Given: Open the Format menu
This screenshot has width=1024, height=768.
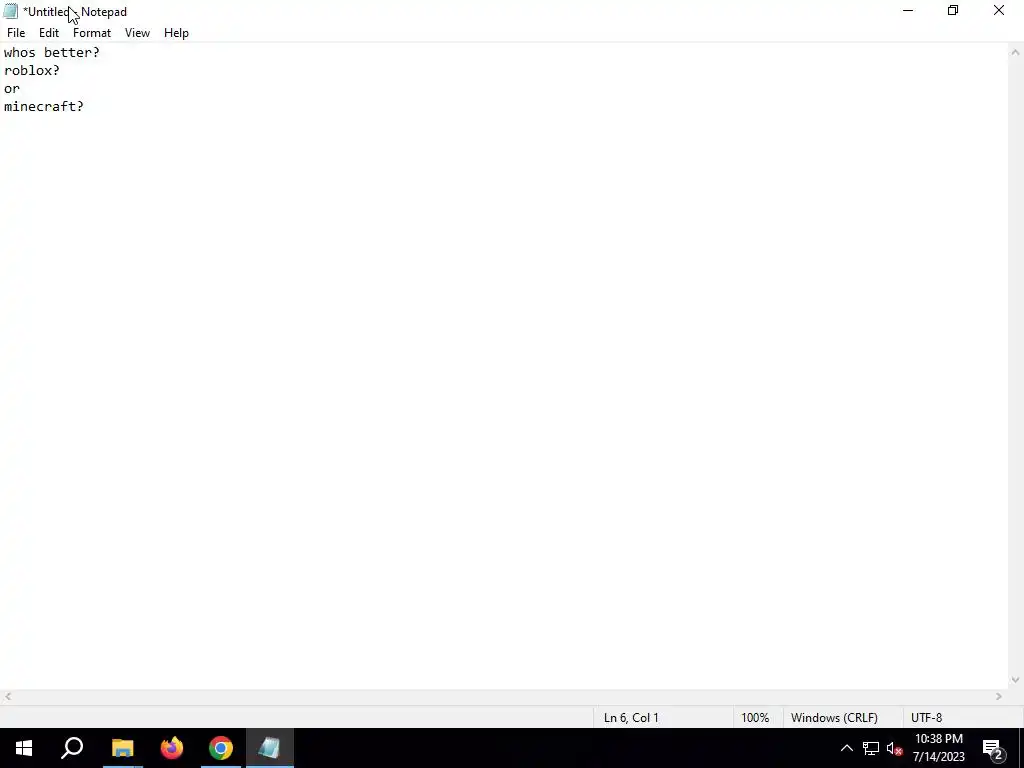Looking at the screenshot, I should click(x=92, y=33).
